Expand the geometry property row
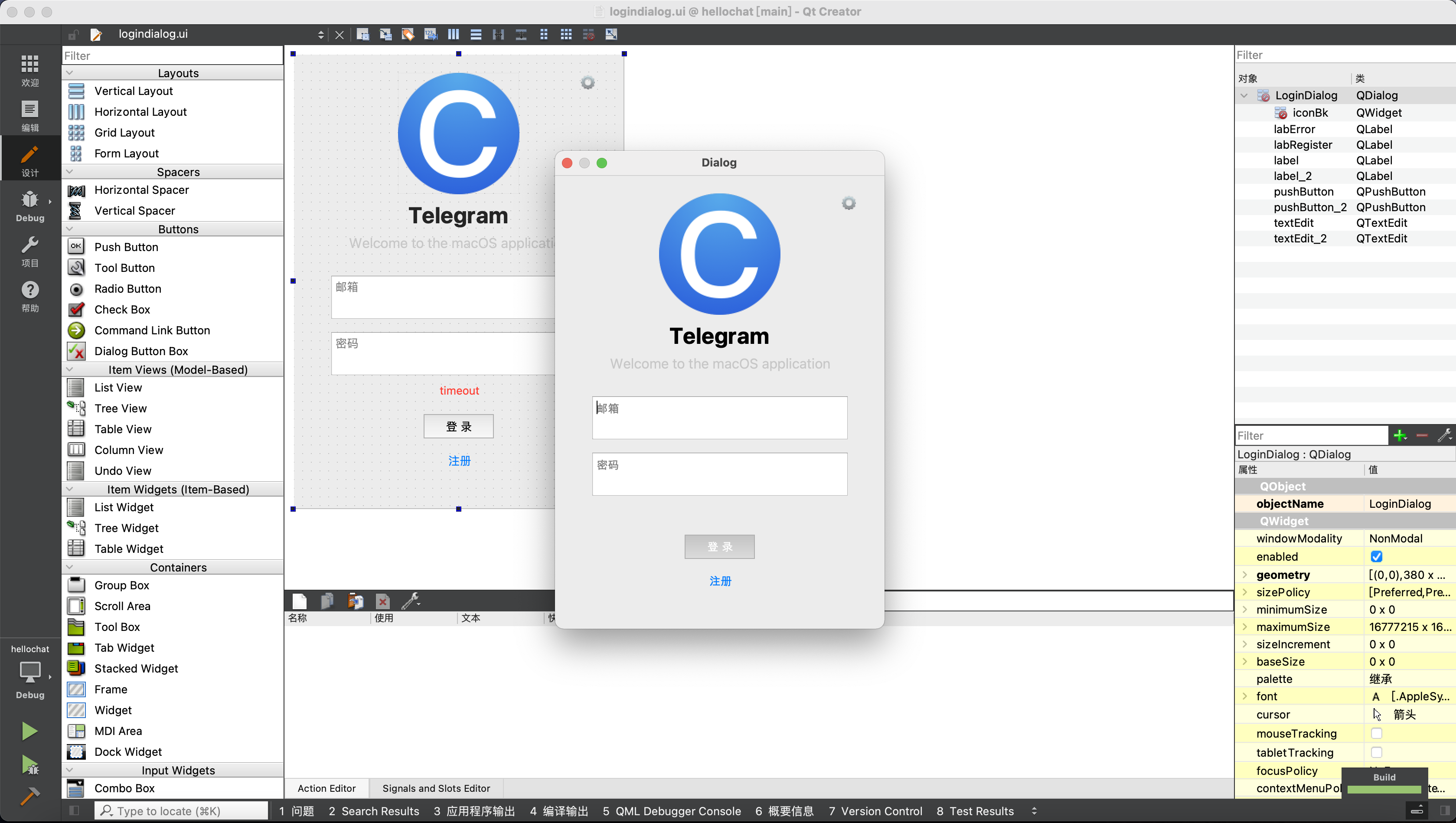This screenshot has width=1456, height=823. (x=1244, y=574)
